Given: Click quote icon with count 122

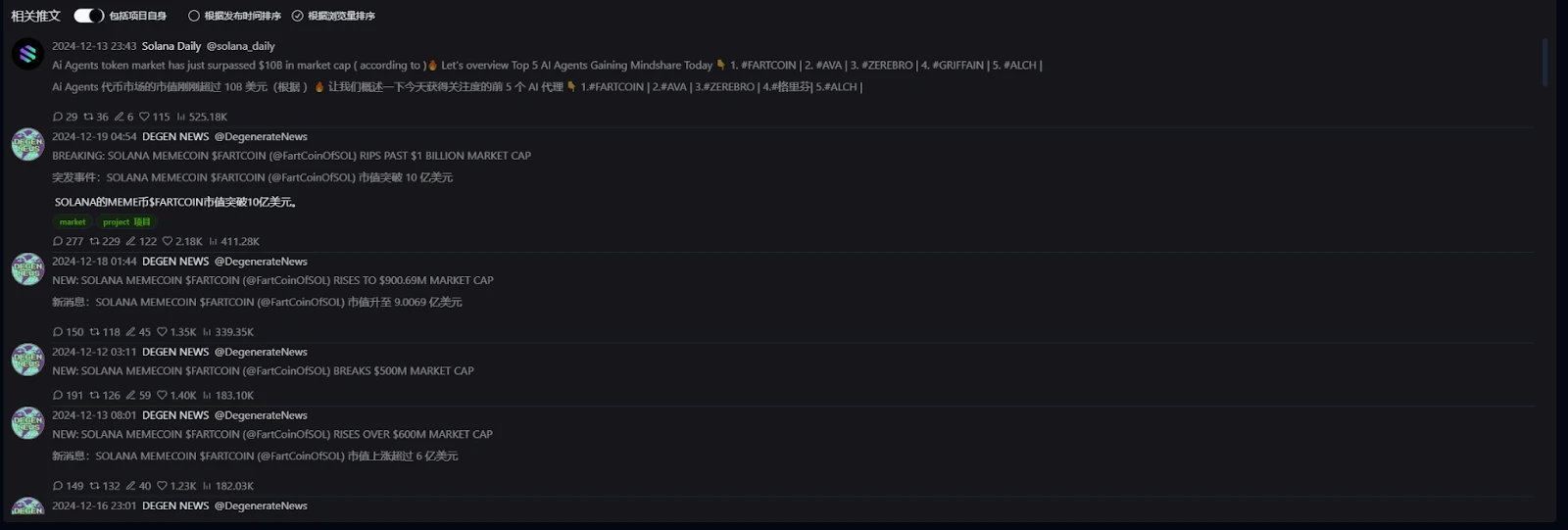Looking at the screenshot, I should [x=131, y=241].
